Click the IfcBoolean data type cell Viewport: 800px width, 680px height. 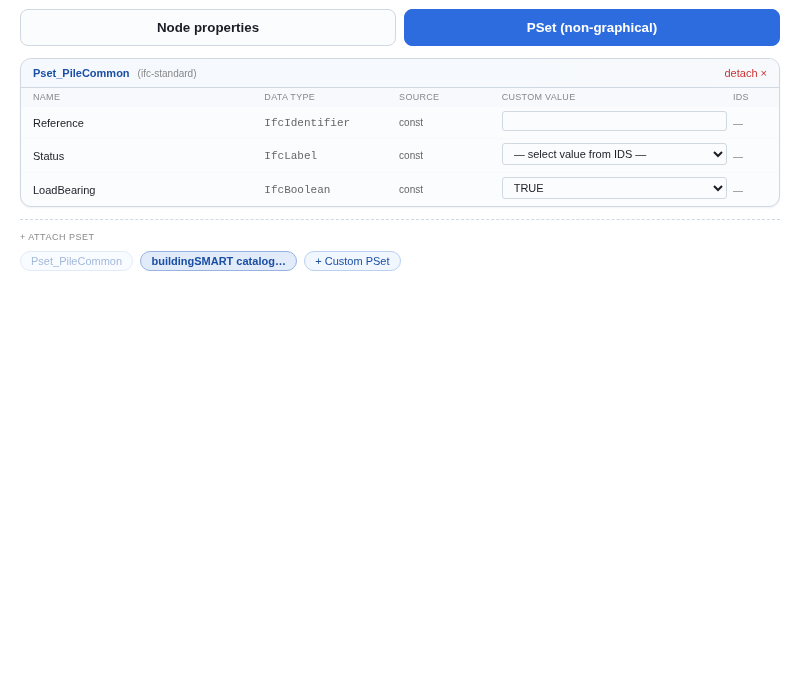(x=297, y=190)
